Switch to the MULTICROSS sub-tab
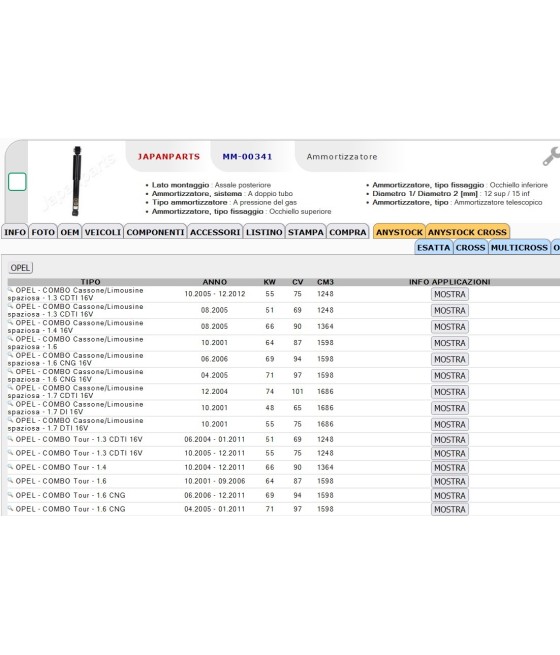 coord(519,247)
